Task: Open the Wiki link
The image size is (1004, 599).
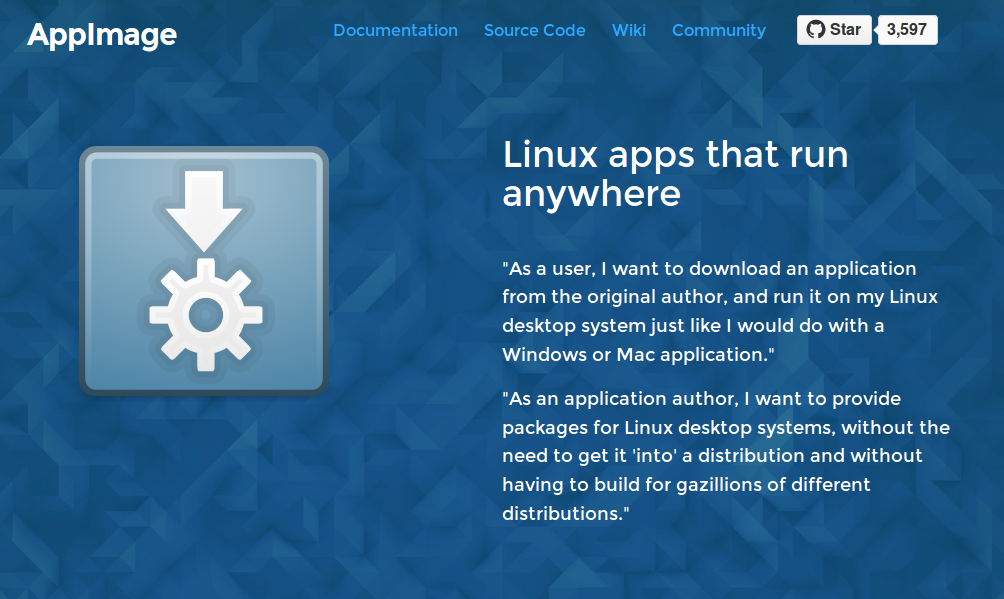Action: [628, 30]
